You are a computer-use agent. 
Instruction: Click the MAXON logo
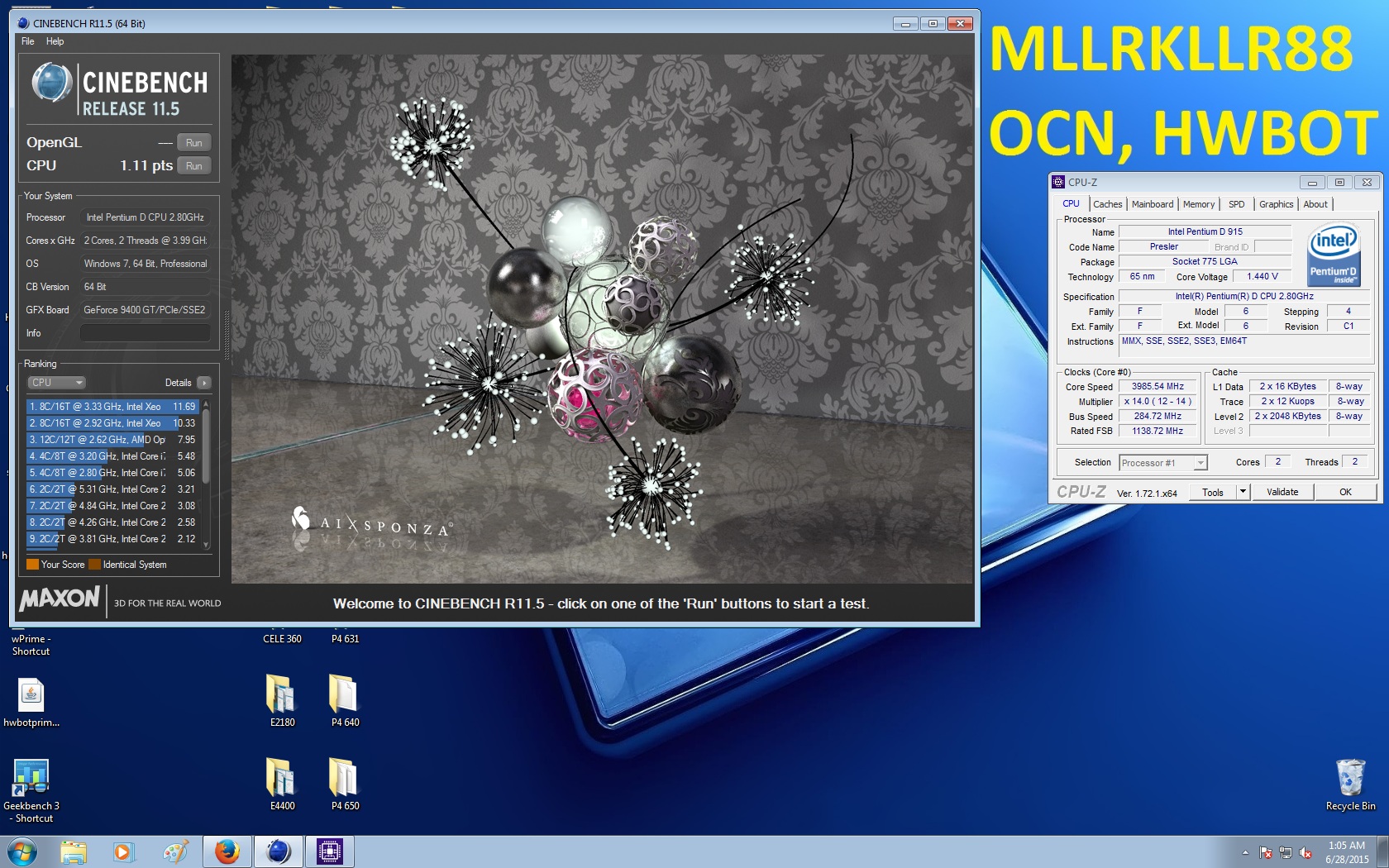(60, 599)
